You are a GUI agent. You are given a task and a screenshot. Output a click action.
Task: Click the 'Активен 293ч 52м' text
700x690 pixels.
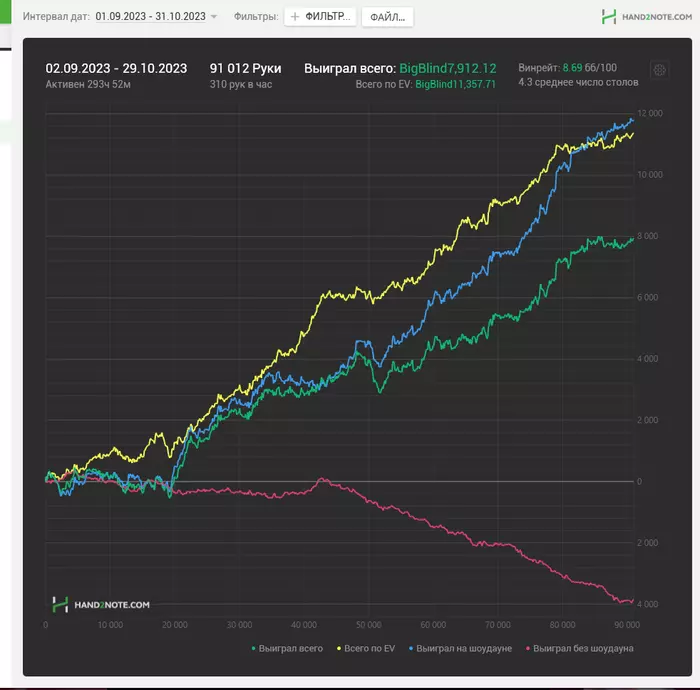click(x=88, y=84)
